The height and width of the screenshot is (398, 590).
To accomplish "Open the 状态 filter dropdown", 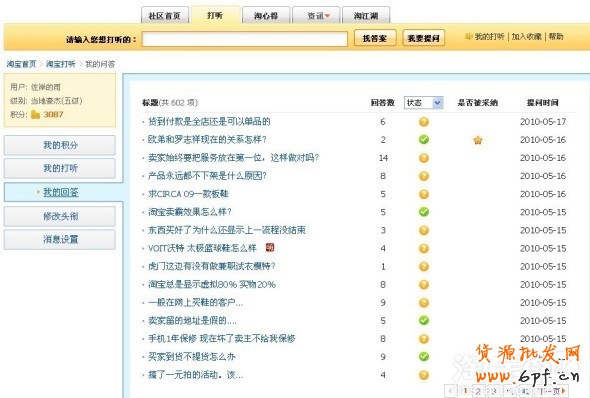I will click(424, 102).
